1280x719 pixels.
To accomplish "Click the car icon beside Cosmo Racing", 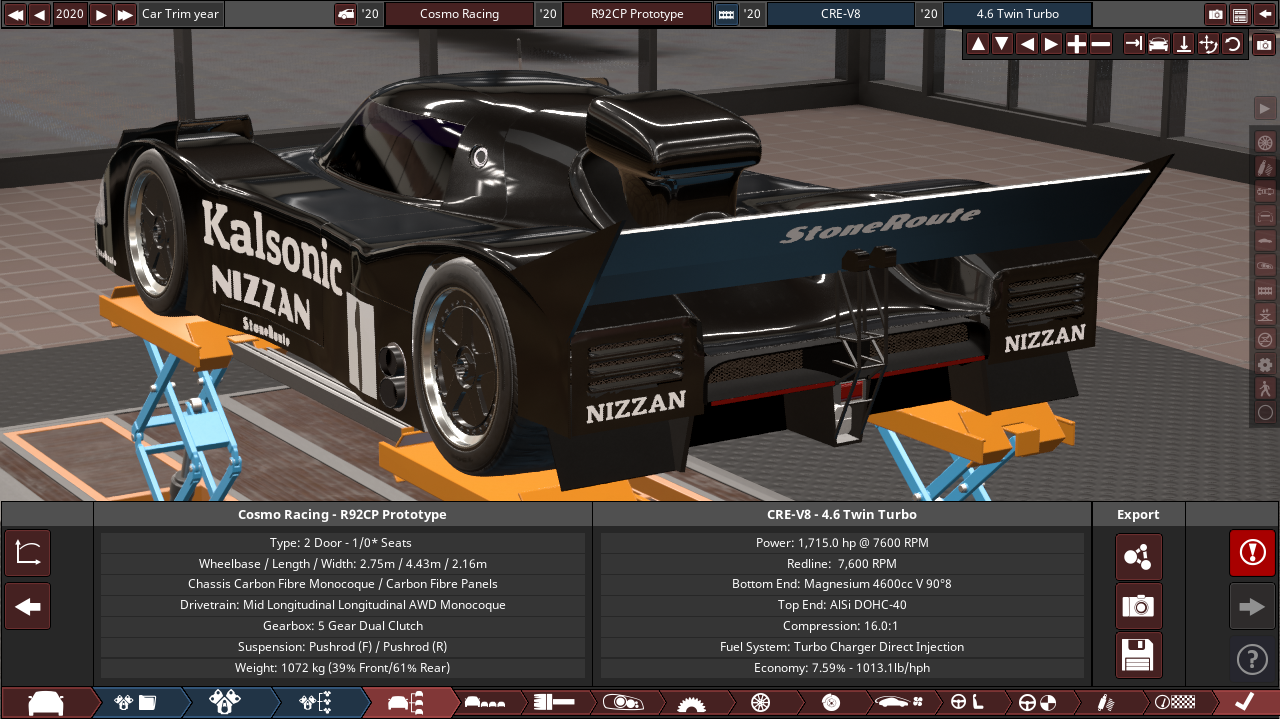I will coord(346,14).
